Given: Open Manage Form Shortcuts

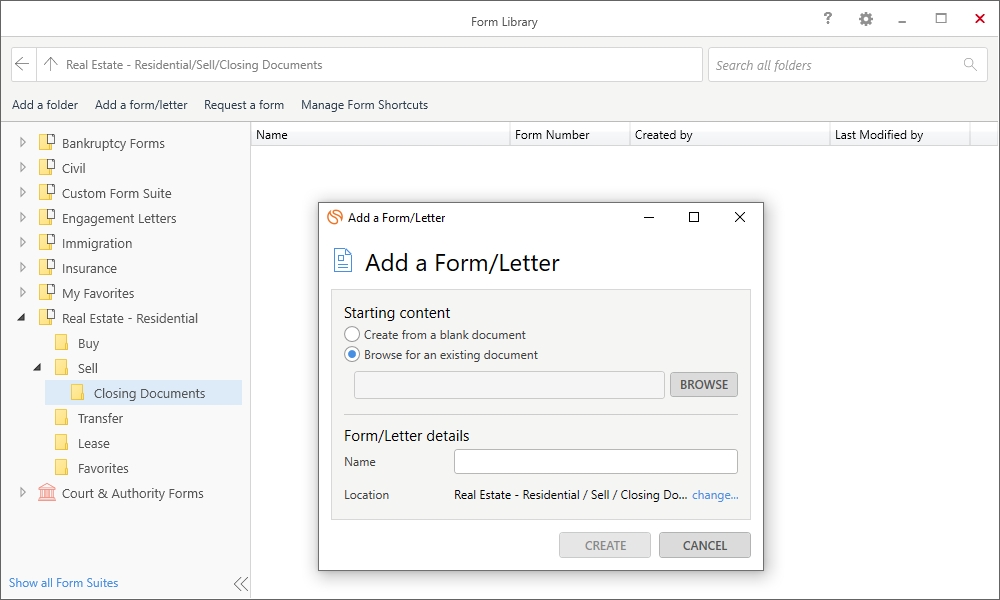Looking at the screenshot, I should pos(364,105).
